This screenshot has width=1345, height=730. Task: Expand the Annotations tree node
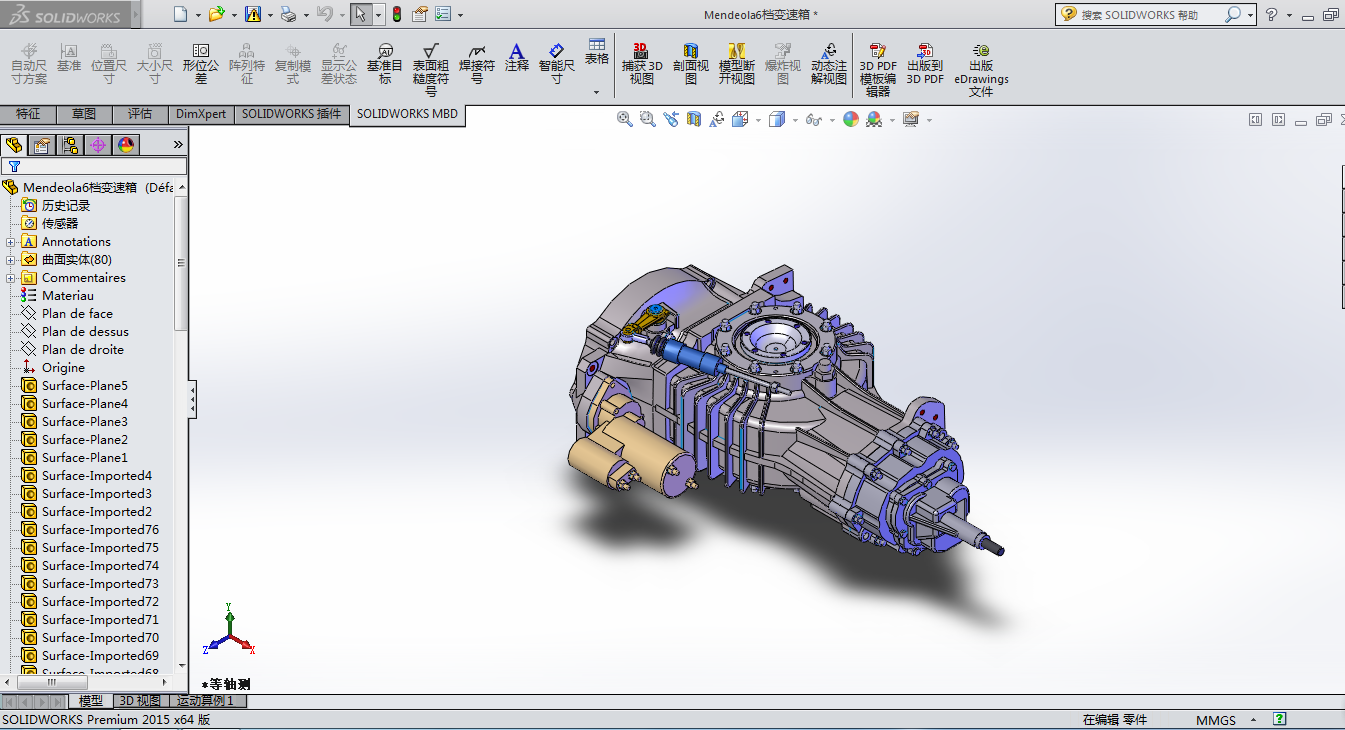[x=10, y=242]
